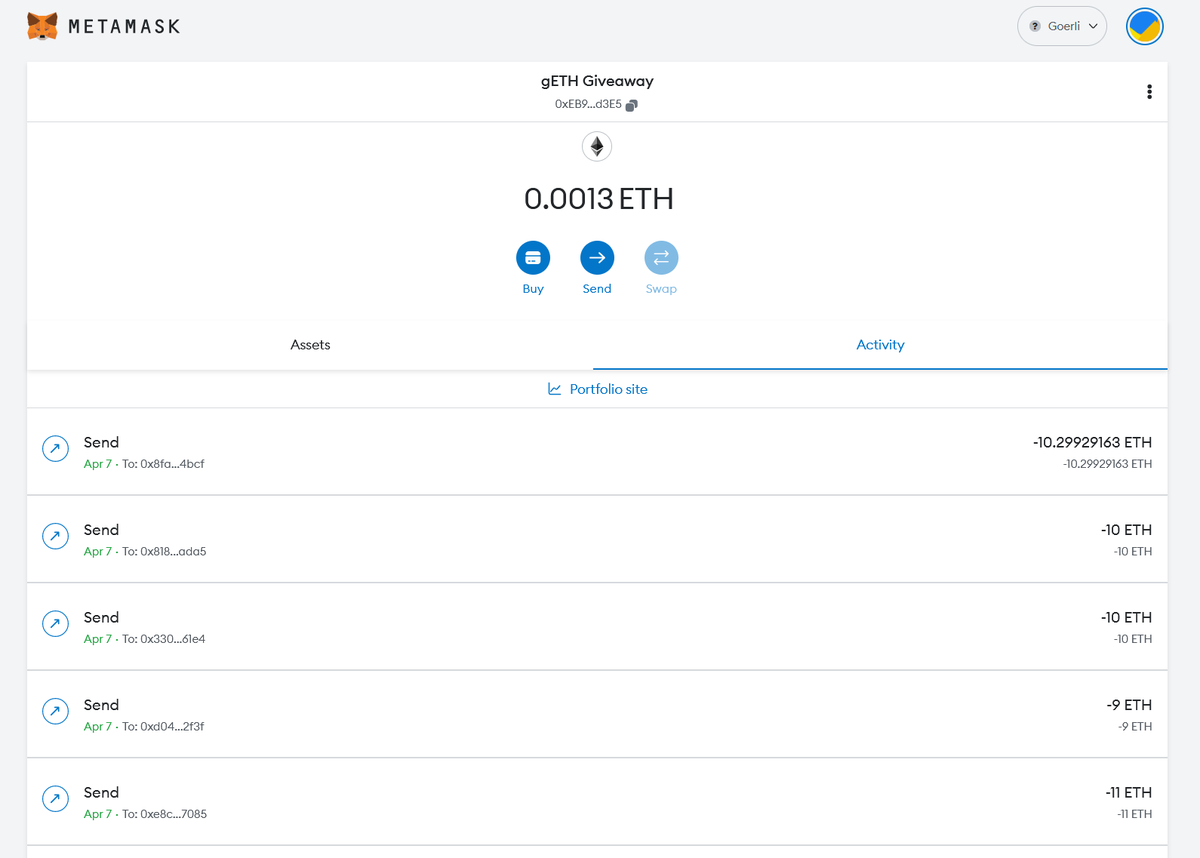Click the chart icon beside Portfolio site
Viewport: 1200px width, 858px height.
click(555, 389)
